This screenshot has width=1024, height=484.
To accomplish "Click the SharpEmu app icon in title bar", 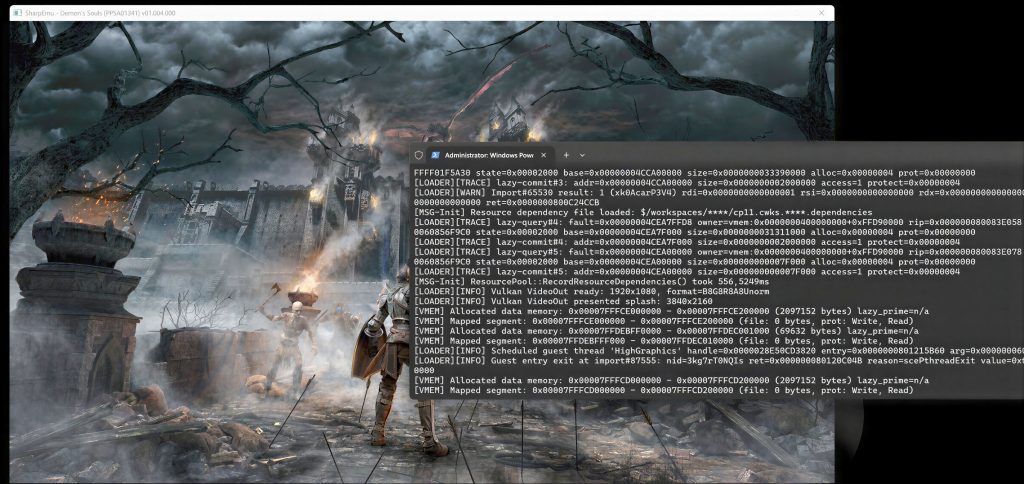I will tap(18, 13).
